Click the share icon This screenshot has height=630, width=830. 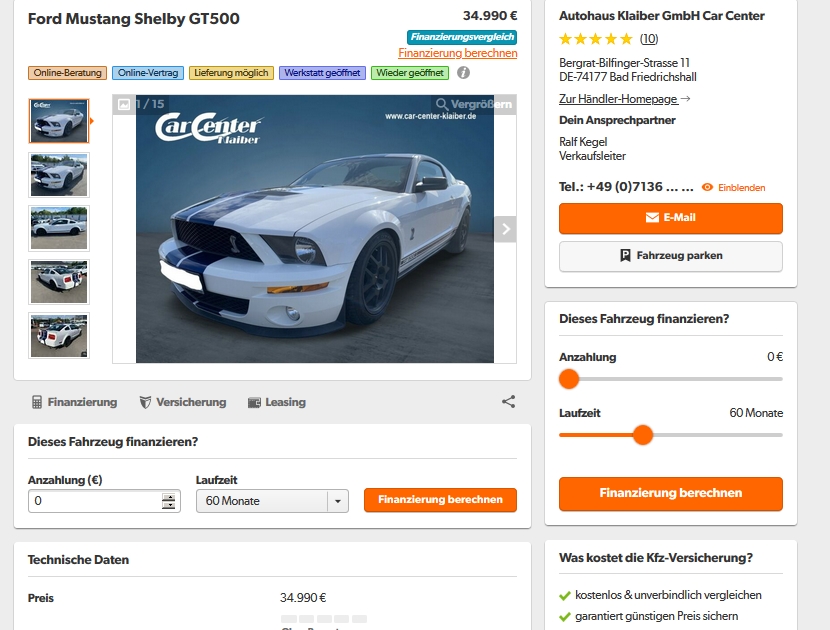[x=508, y=402]
